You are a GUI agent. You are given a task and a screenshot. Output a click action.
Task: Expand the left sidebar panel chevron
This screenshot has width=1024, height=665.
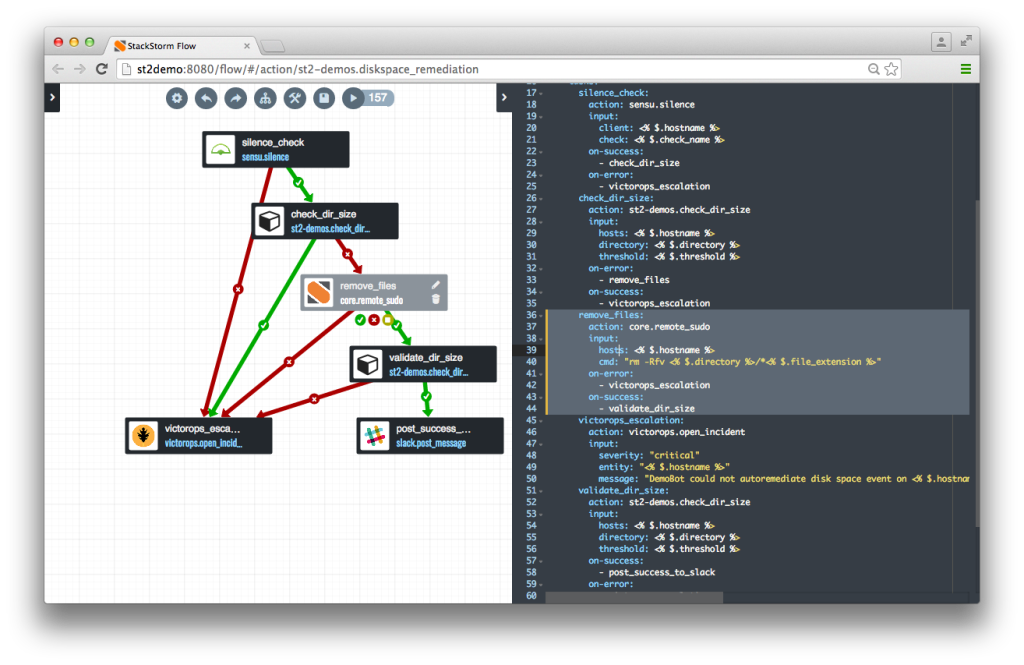(52, 98)
